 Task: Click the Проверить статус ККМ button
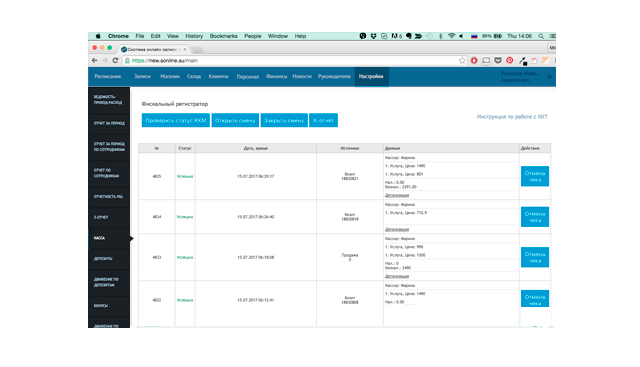click(176, 120)
